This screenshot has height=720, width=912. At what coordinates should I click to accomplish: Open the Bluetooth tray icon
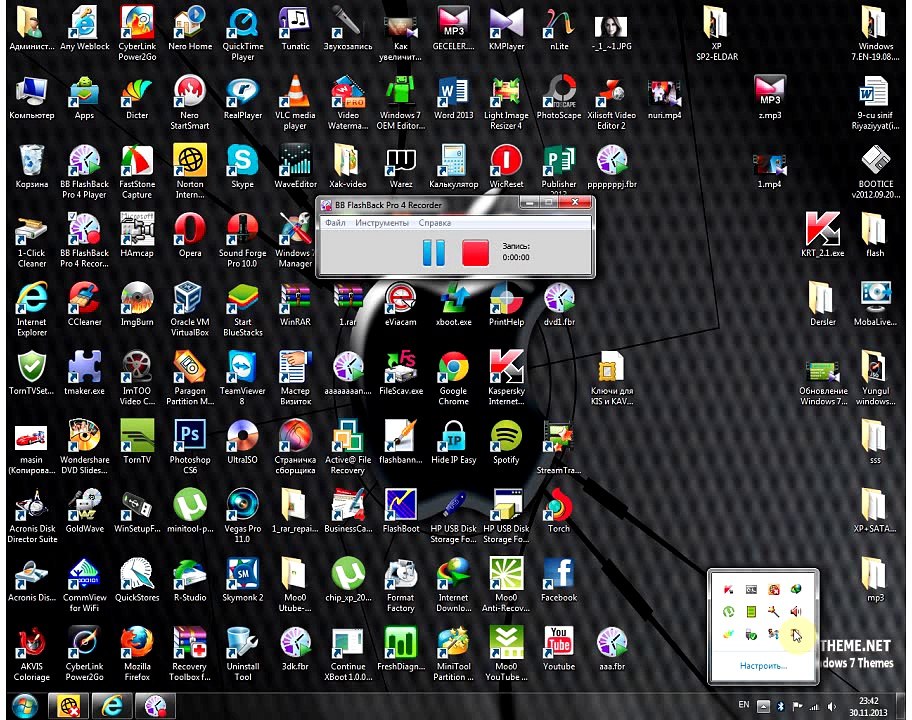[781, 706]
